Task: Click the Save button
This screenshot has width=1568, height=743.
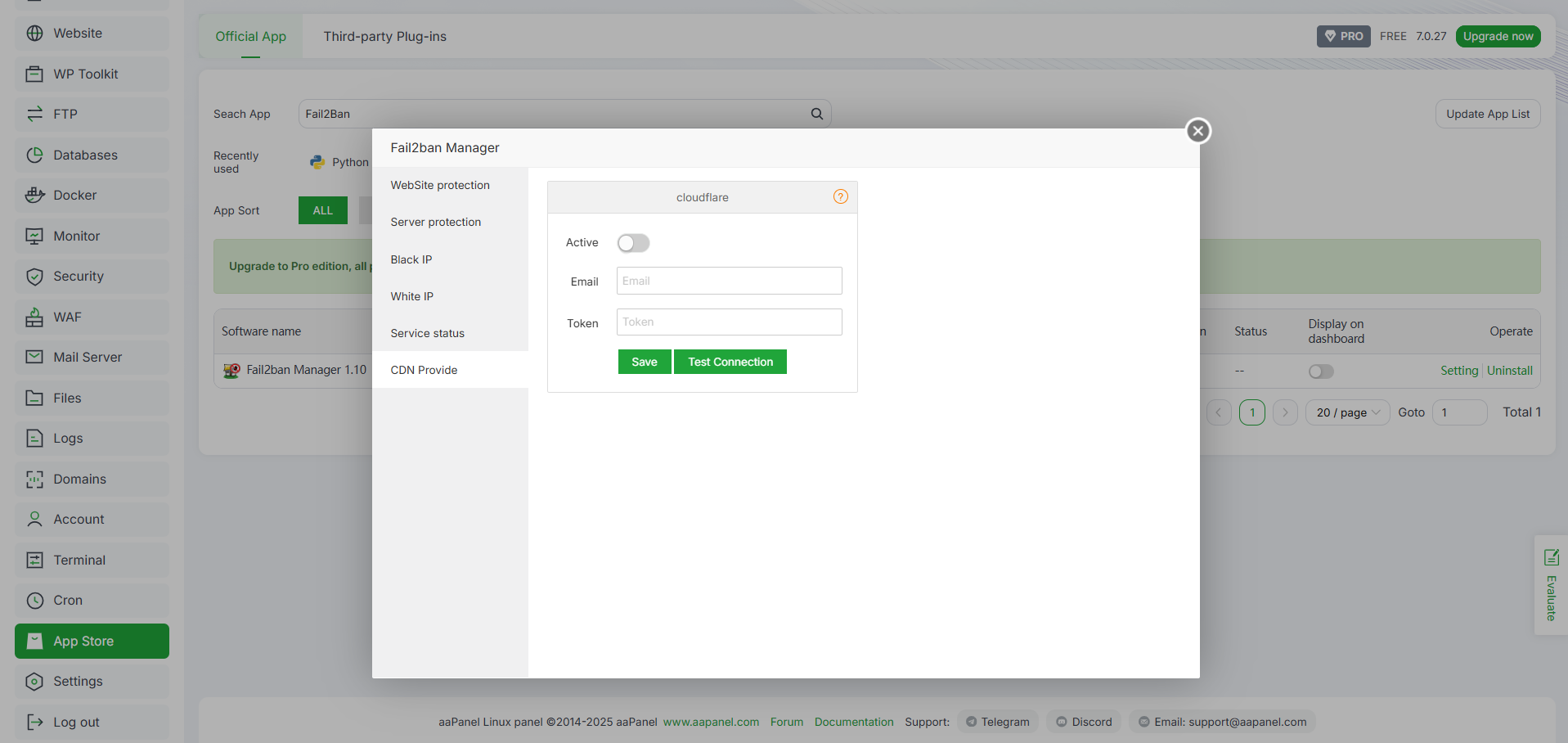Action: click(645, 362)
